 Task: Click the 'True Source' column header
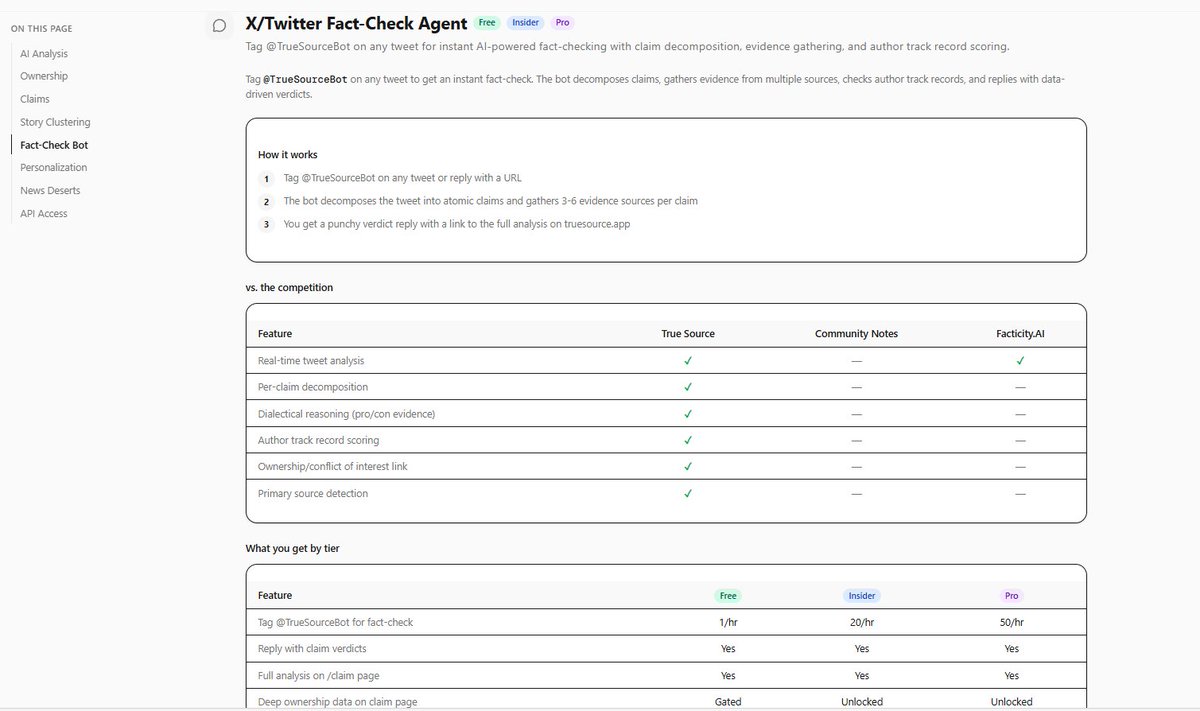pos(688,333)
